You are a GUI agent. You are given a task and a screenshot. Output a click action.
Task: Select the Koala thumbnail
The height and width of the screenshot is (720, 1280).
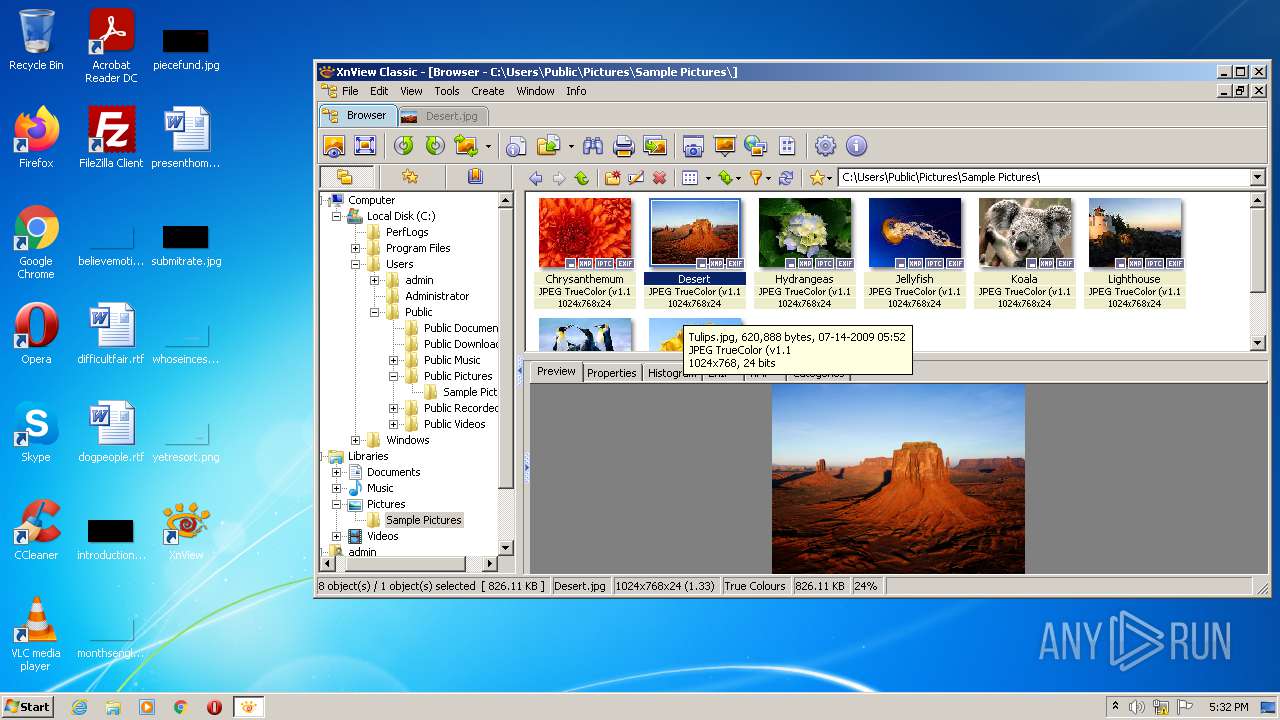point(1024,234)
